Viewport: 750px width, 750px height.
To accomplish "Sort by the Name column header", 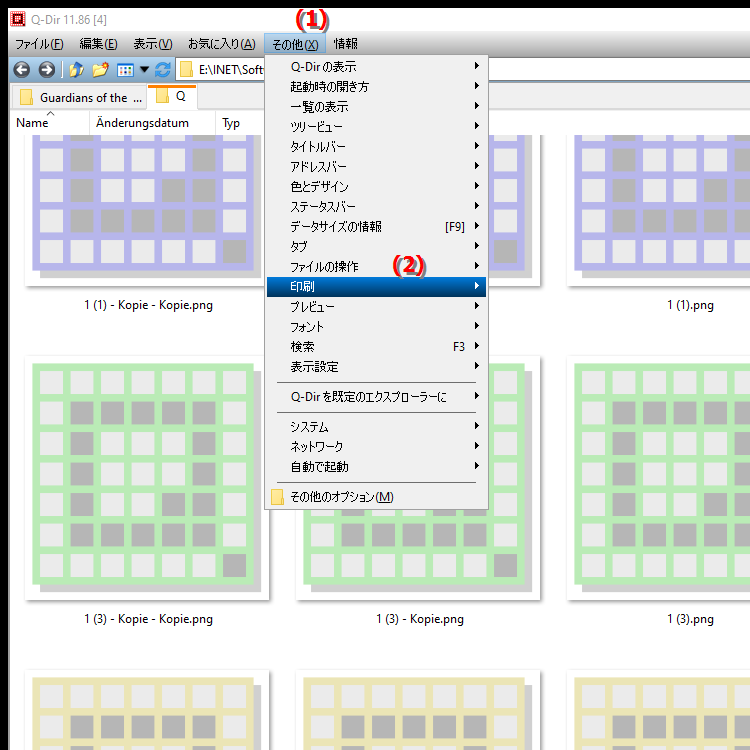I will [x=49, y=123].
